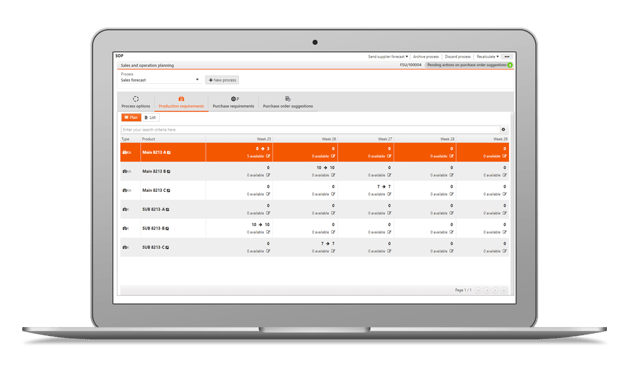Open the Process options tab

136,102
